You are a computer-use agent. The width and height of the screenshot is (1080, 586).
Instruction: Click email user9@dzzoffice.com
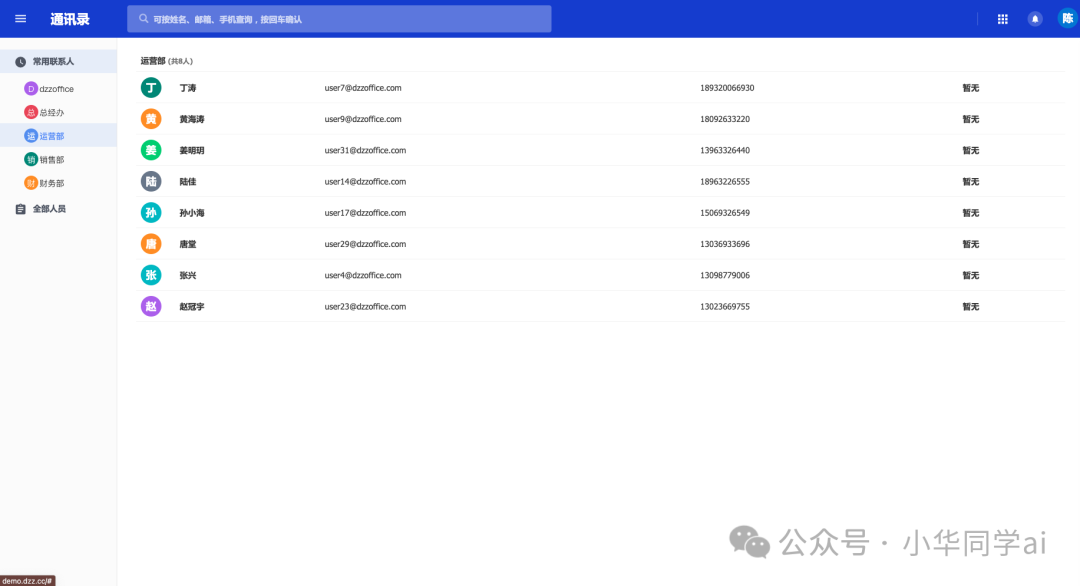click(362, 119)
